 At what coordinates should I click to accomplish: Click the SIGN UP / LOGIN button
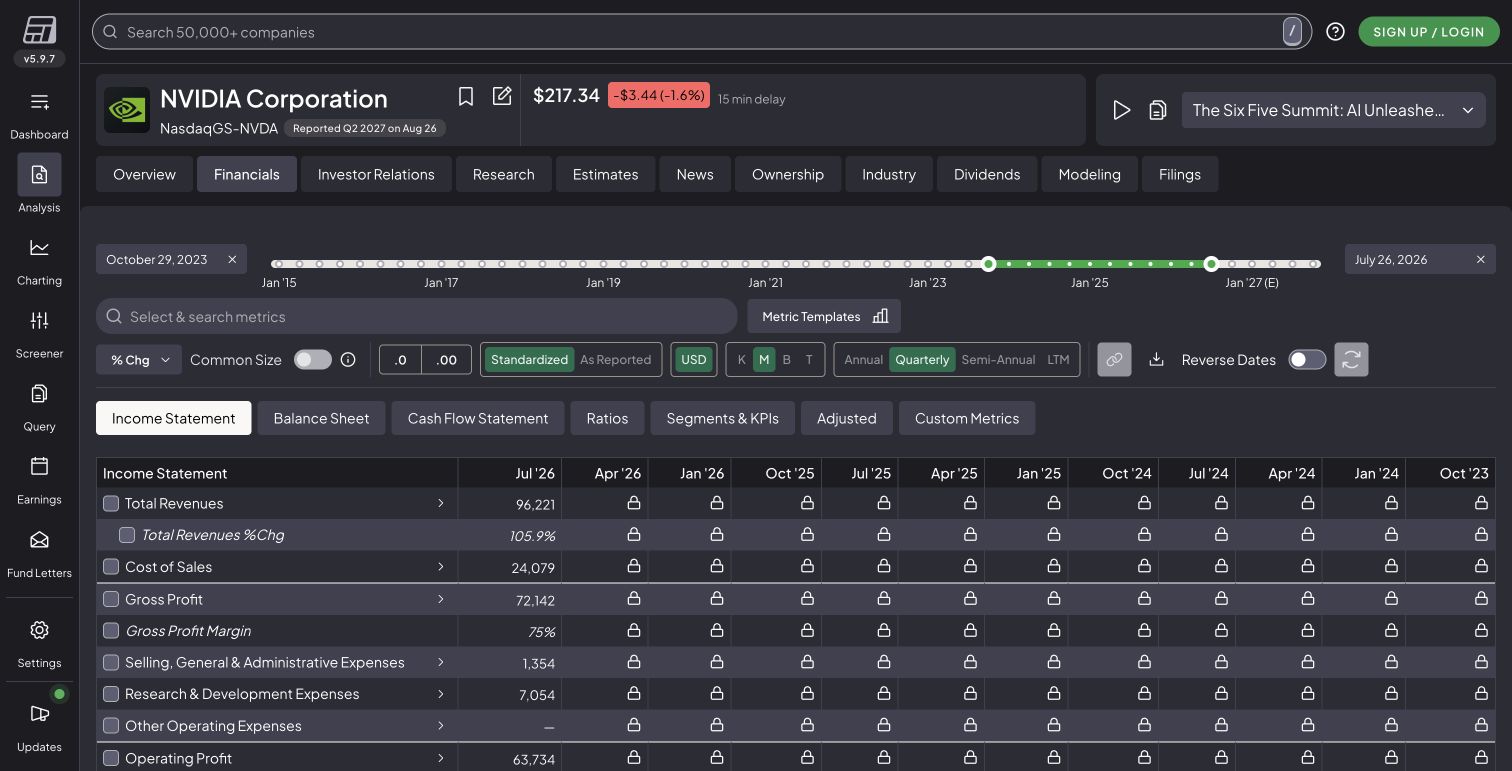(1429, 32)
